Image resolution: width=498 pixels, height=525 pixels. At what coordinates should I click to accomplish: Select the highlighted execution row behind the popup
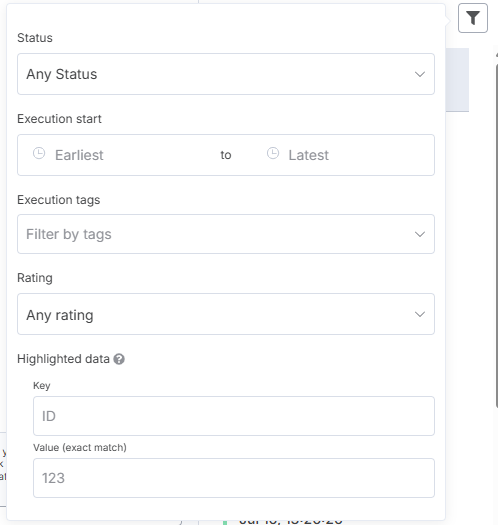[x=457, y=80]
